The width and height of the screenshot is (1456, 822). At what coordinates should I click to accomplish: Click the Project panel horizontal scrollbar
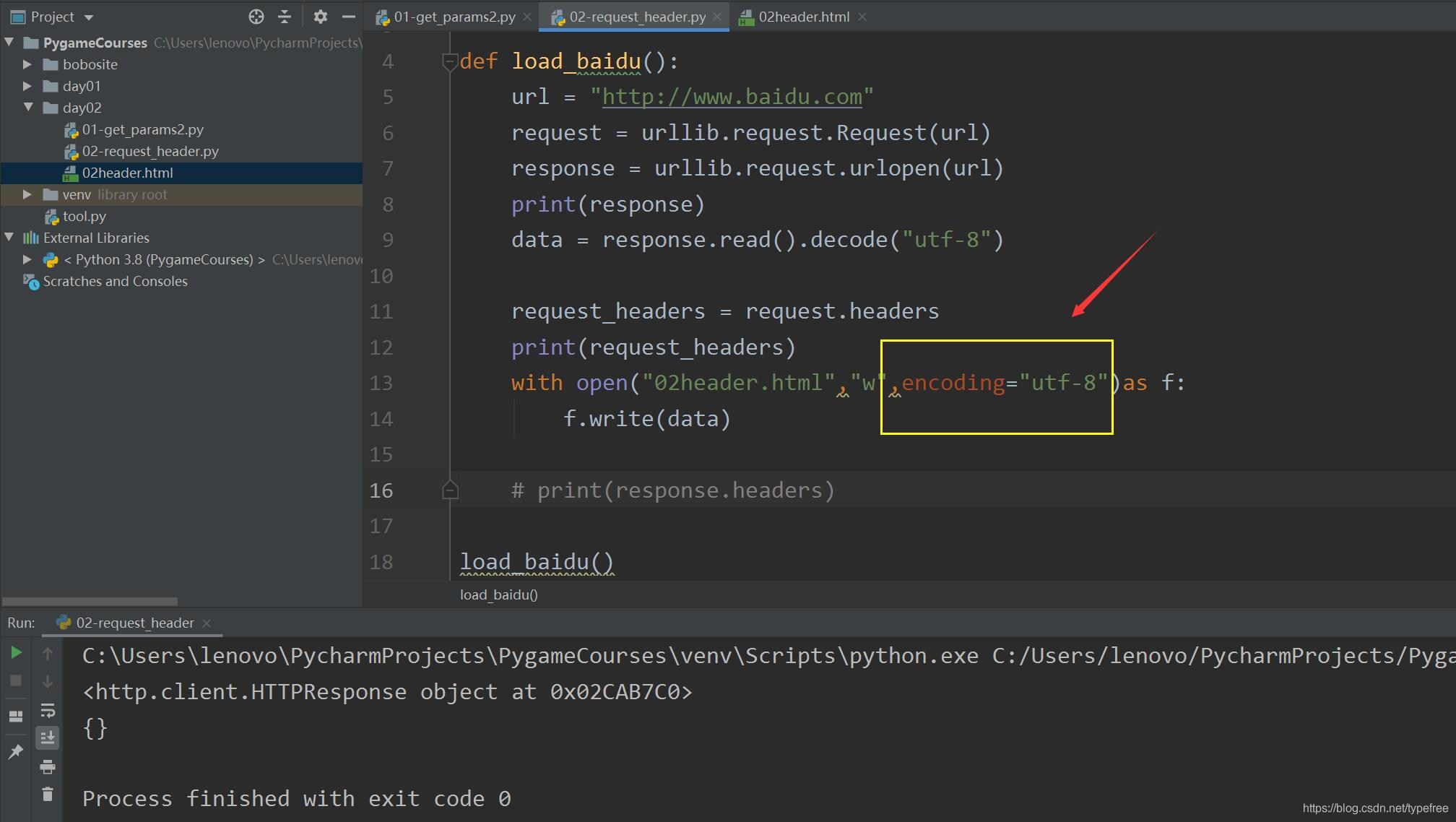tap(90, 601)
